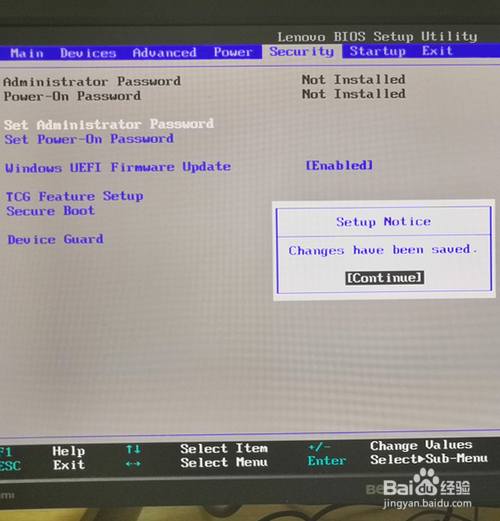Viewport: 500px width, 521px height.
Task: Click the F1 Help key hint
Action: pos(42,451)
